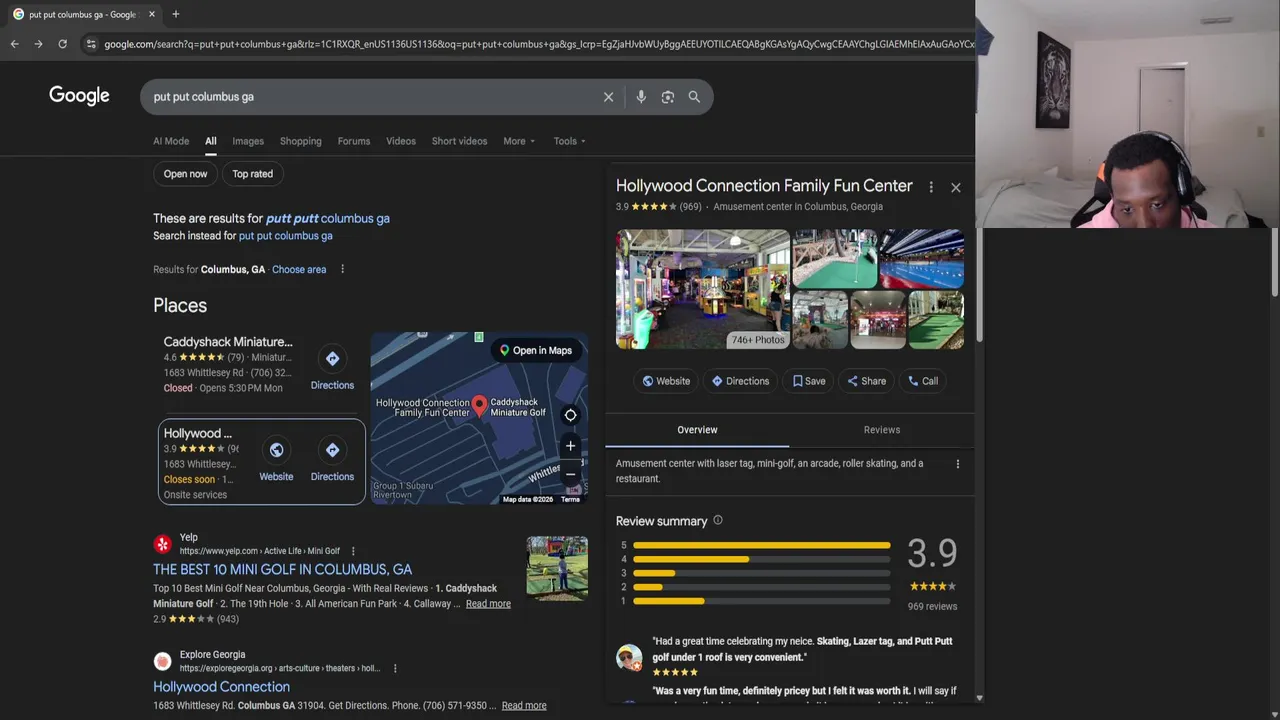The image size is (1280, 720).
Task: Zoom in on the map
Action: click(570, 446)
